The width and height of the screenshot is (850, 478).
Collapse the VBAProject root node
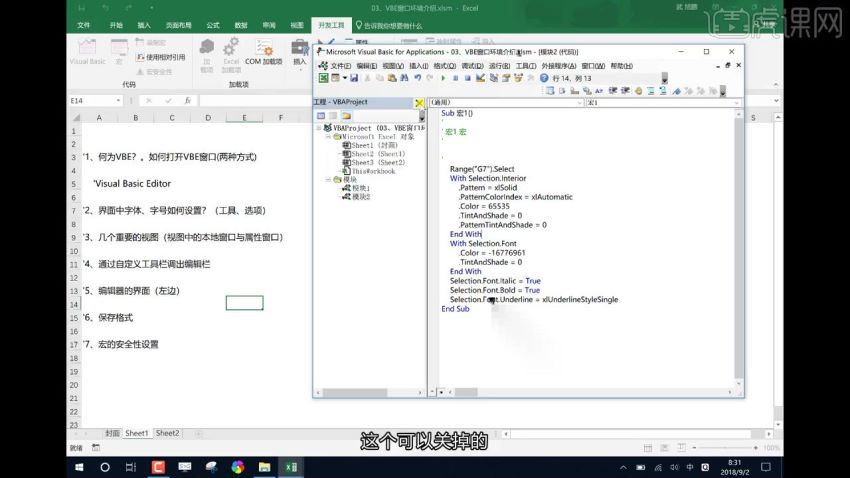(319, 128)
